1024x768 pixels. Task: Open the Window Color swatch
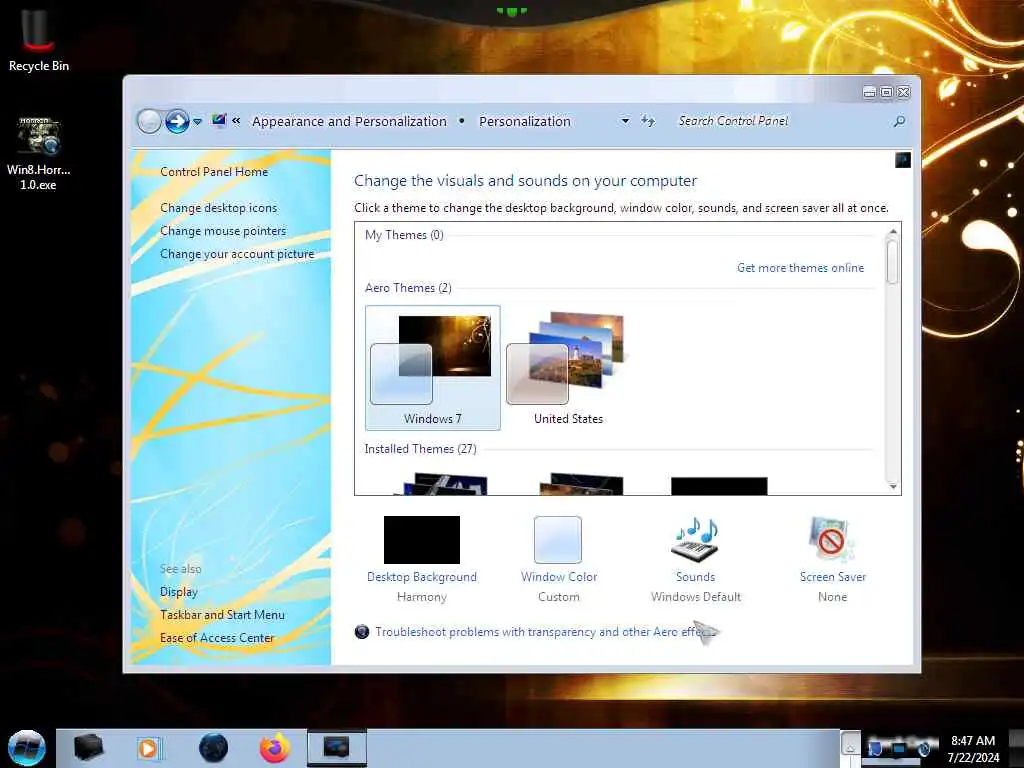point(558,540)
